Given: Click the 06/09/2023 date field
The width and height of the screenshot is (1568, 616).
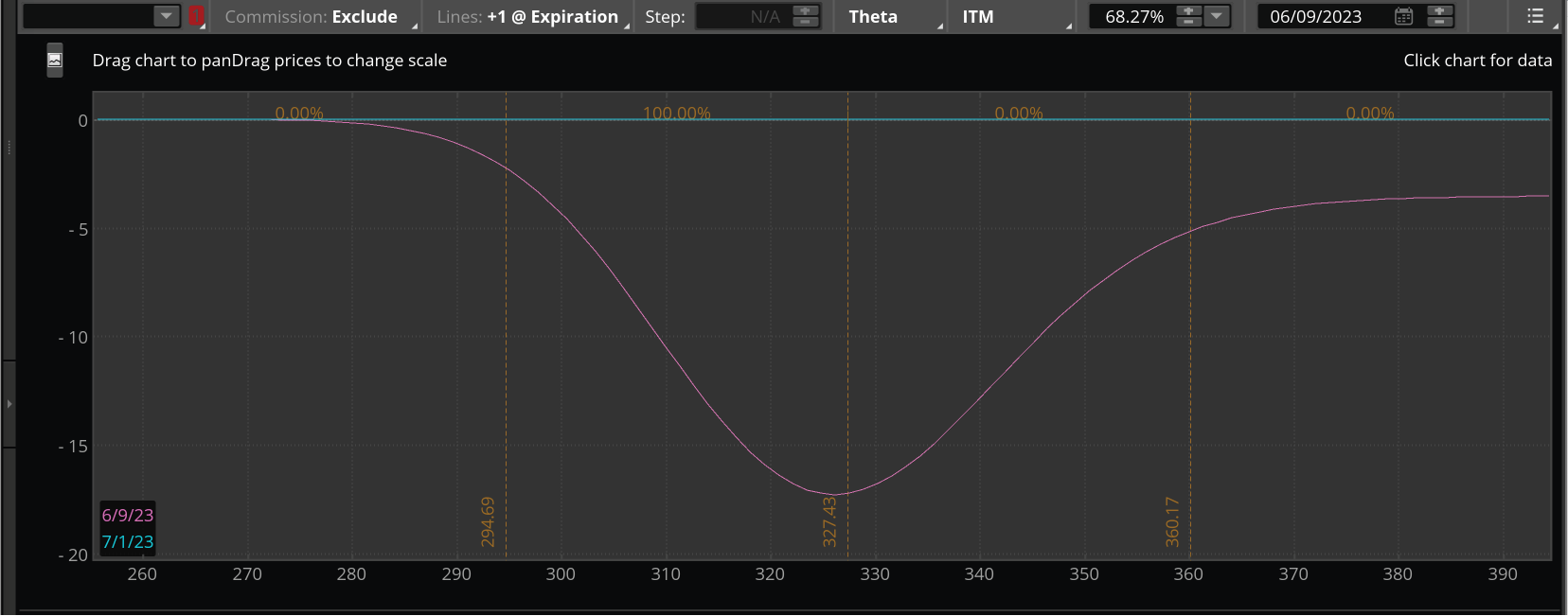Looking at the screenshot, I should point(1316,17).
